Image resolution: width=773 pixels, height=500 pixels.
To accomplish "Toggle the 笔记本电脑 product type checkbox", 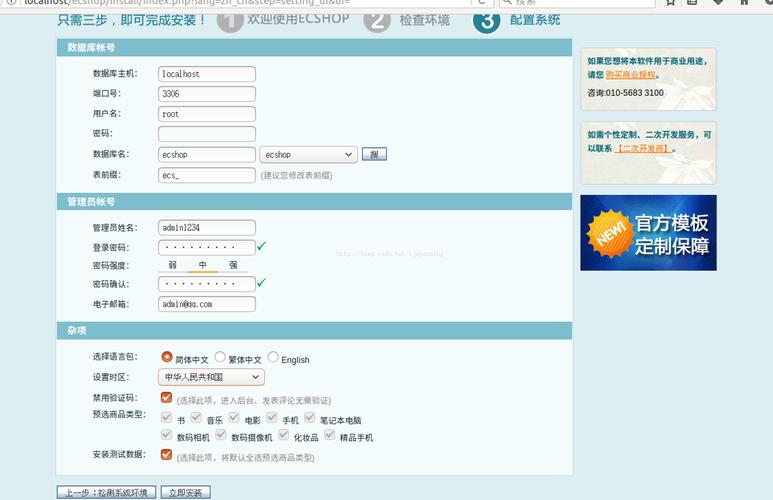I will tap(310, 418).
